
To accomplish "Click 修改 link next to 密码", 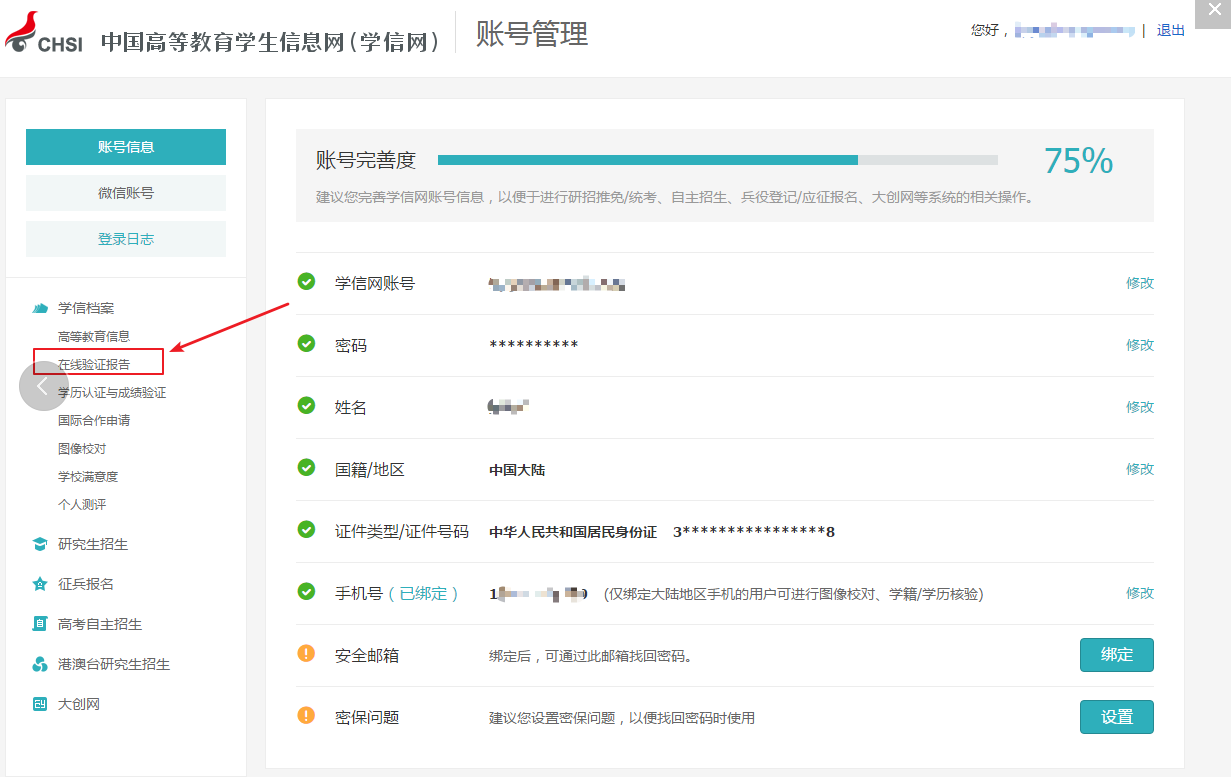I will click(1139, 345).
